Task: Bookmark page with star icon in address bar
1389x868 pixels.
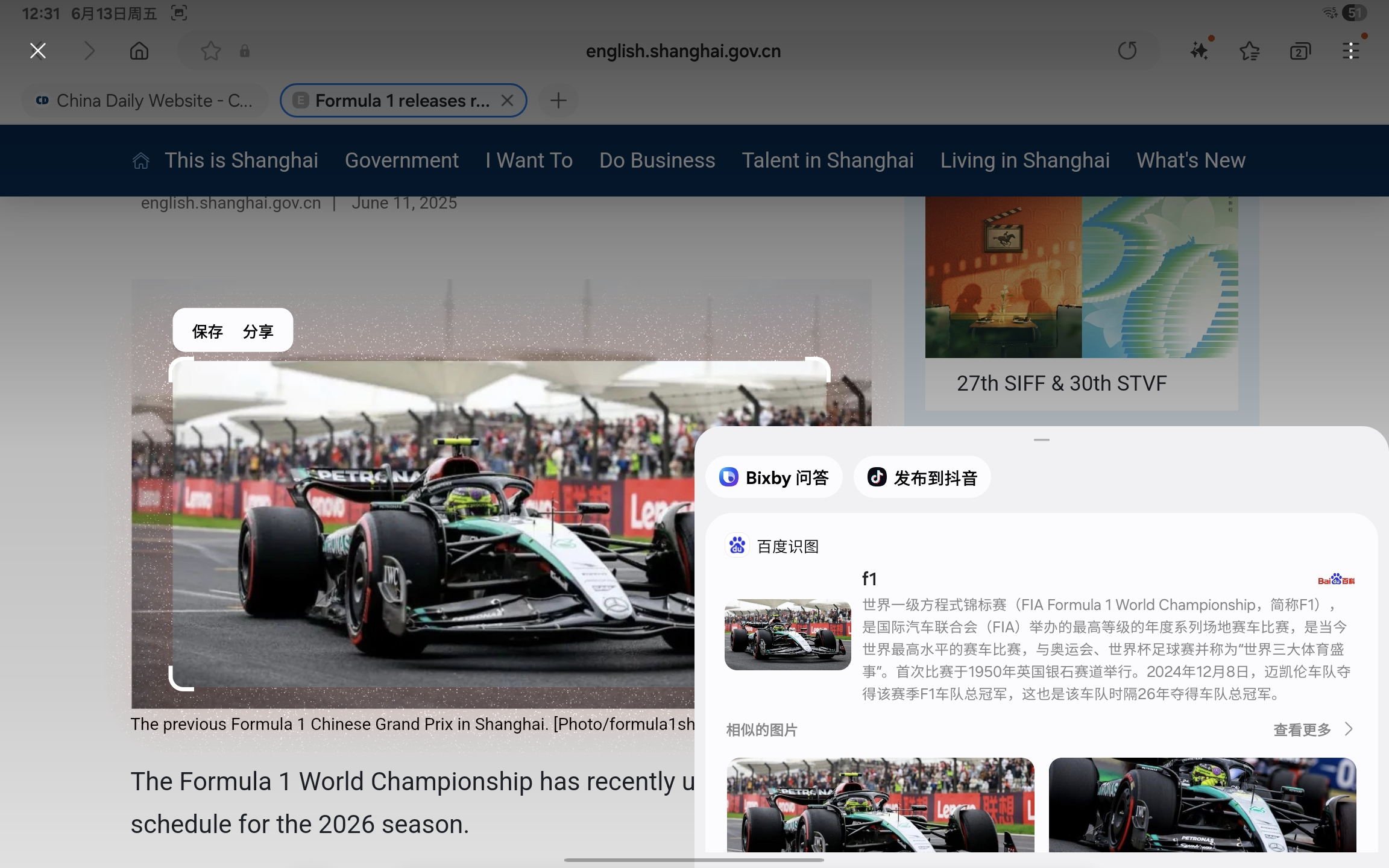Action: click(210, 51)
